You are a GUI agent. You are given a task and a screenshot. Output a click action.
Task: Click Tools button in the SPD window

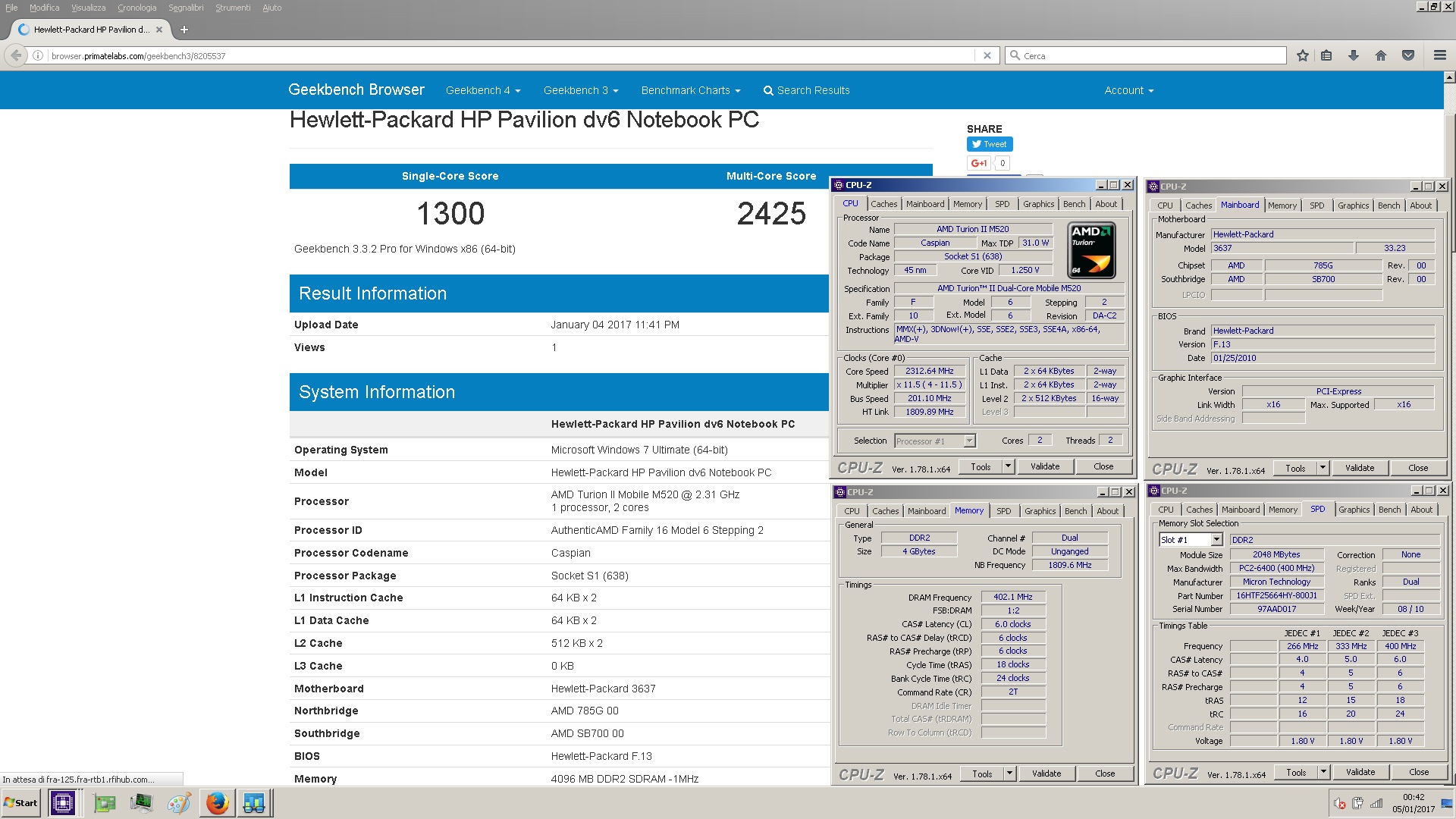(1296, 772)
